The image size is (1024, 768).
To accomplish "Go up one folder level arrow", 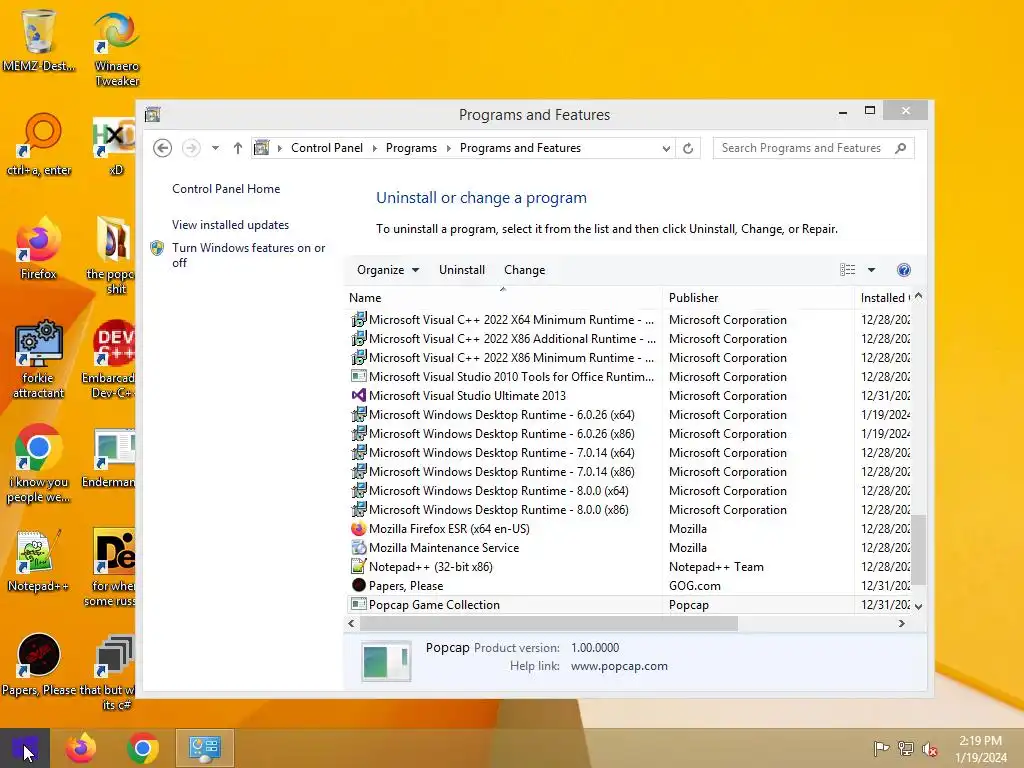I will 238,148.
